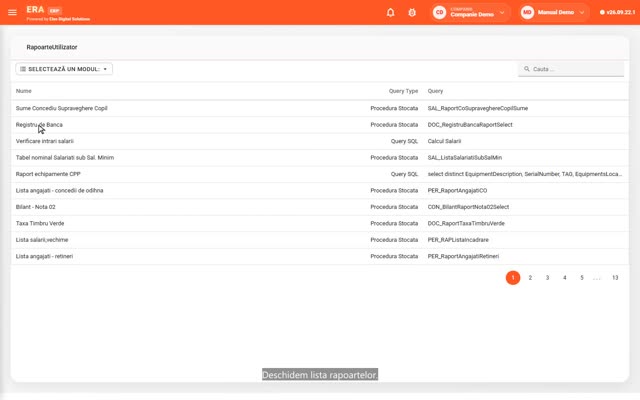The width and height of the screenshot is (640, 400).
Task: Open the notifications bell
Action: point(391,12)
